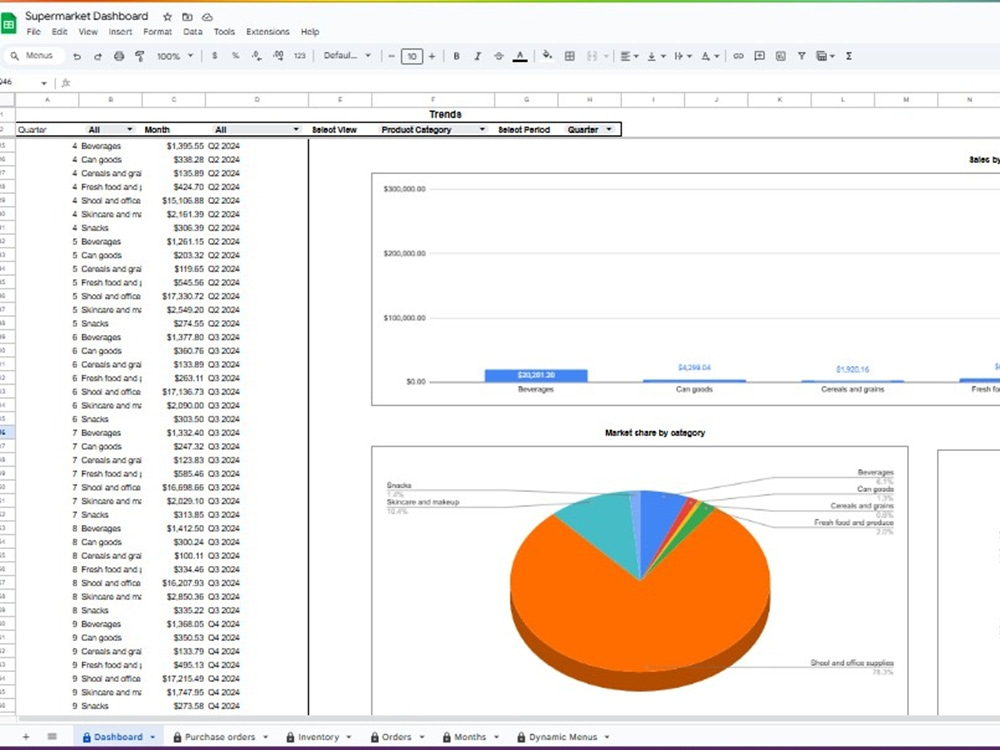
Task: Toggle italic formatting
Action: (475, 56)
